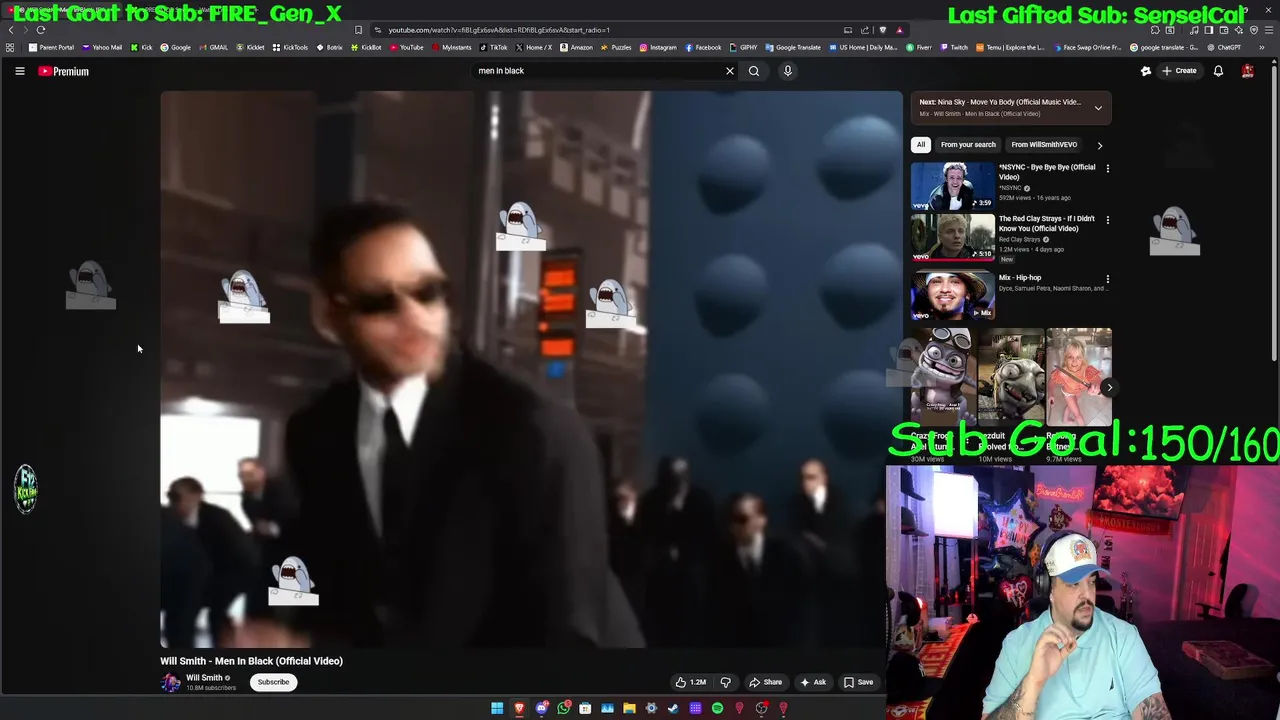This screenshot has height=720, width=1280.
Task: Open Spotify from the taskbar
Action: click(717, 708)
